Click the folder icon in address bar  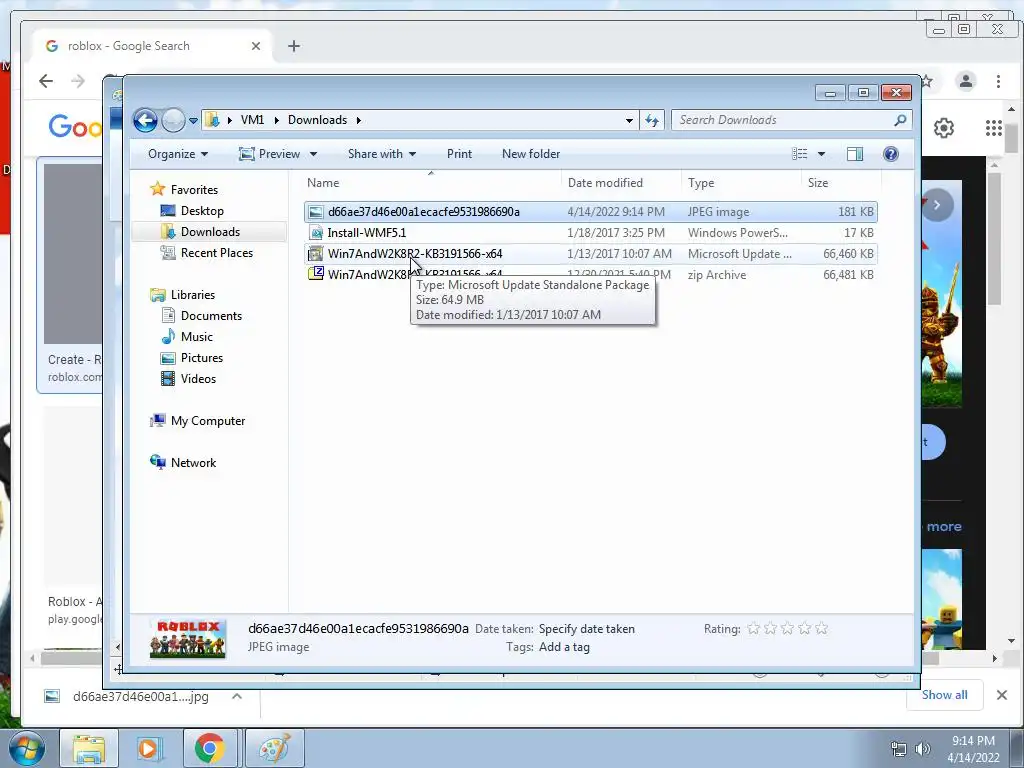coord(212,120)
